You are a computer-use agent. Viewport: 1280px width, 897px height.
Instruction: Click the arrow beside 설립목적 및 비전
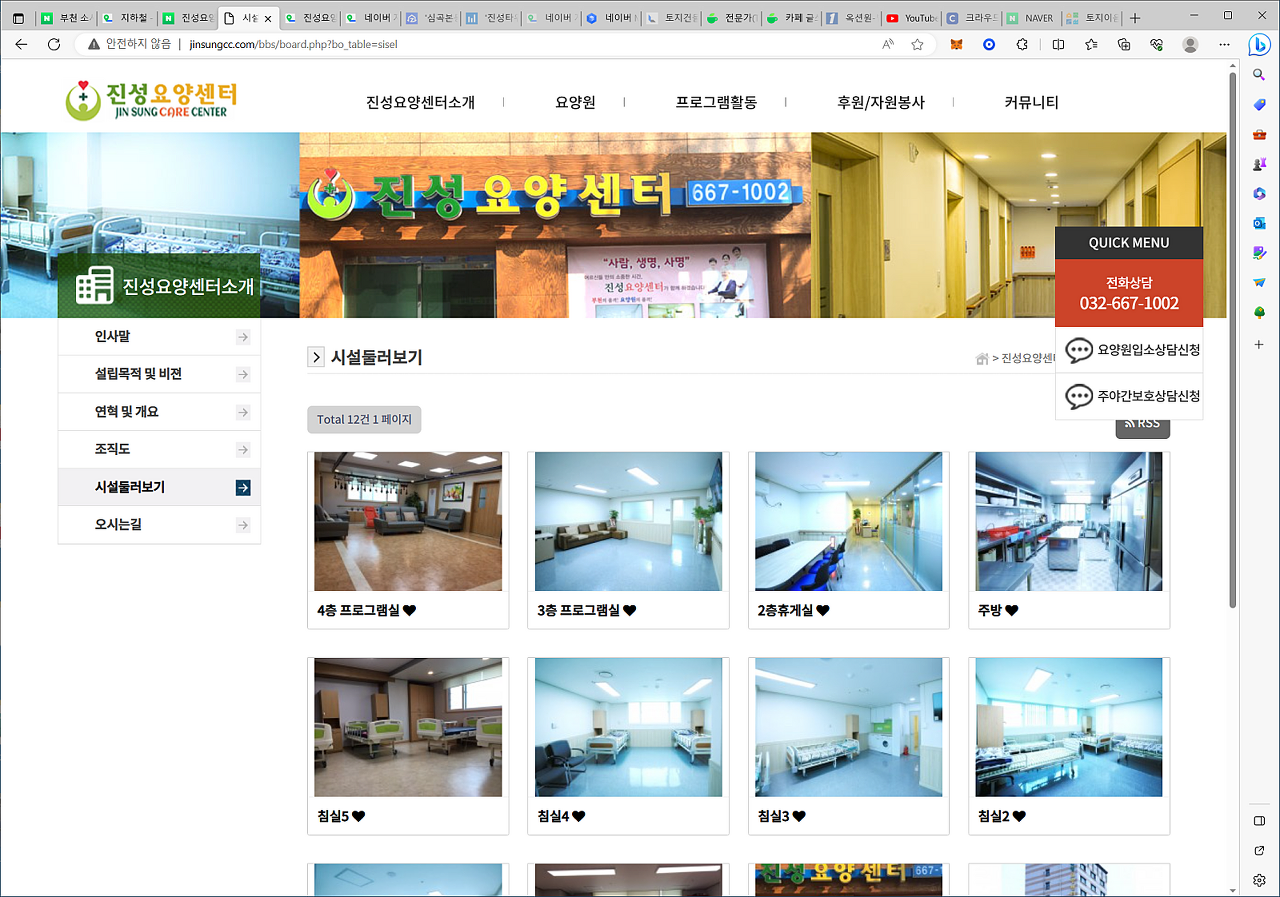242,374
